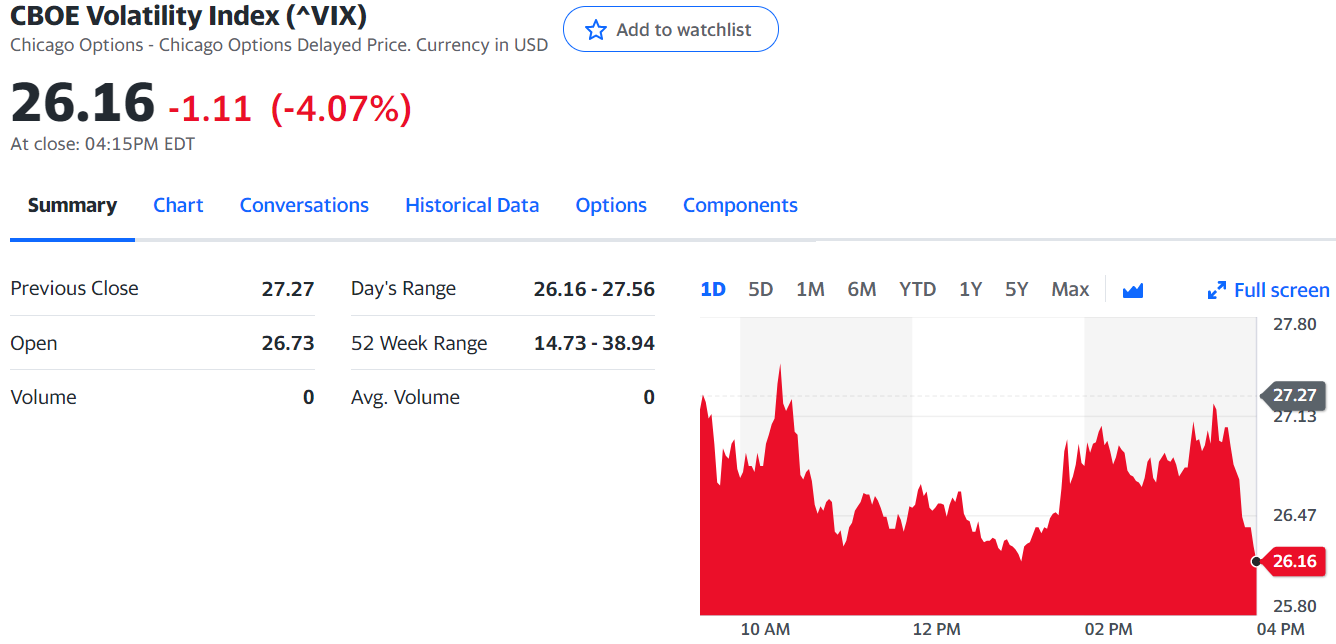The height and width of the screenshot is (644, 1336).
Task: Click the 26.16 current price chart marker
Action: [x=1295, y=561]
